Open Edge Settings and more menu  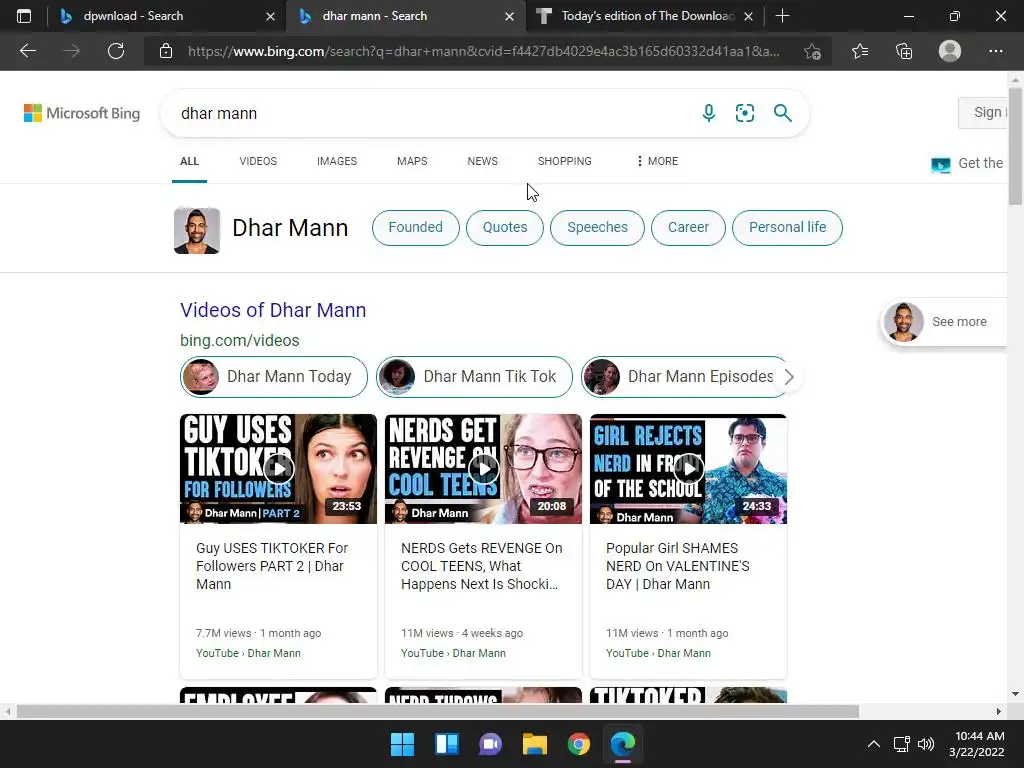click(x=995, y=51)
